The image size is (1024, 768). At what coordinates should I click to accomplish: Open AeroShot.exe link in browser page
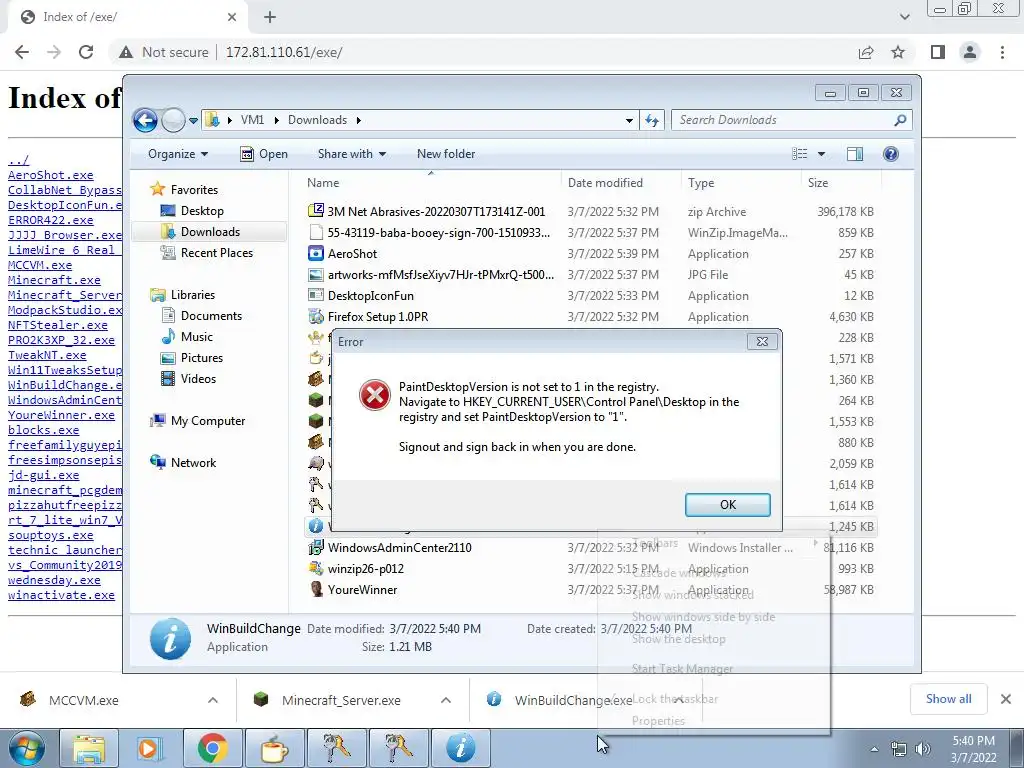(x=51, y=175)
